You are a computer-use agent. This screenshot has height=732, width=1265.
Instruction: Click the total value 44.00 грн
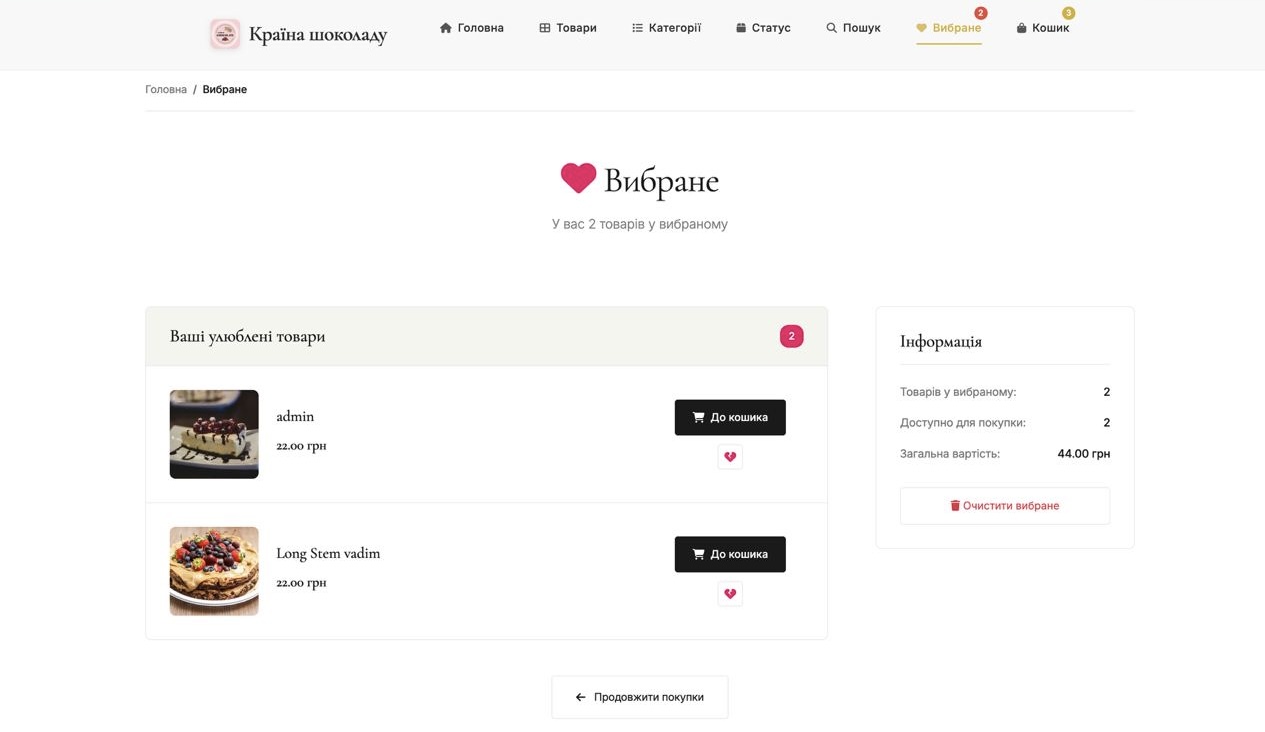coord(1084,454)
